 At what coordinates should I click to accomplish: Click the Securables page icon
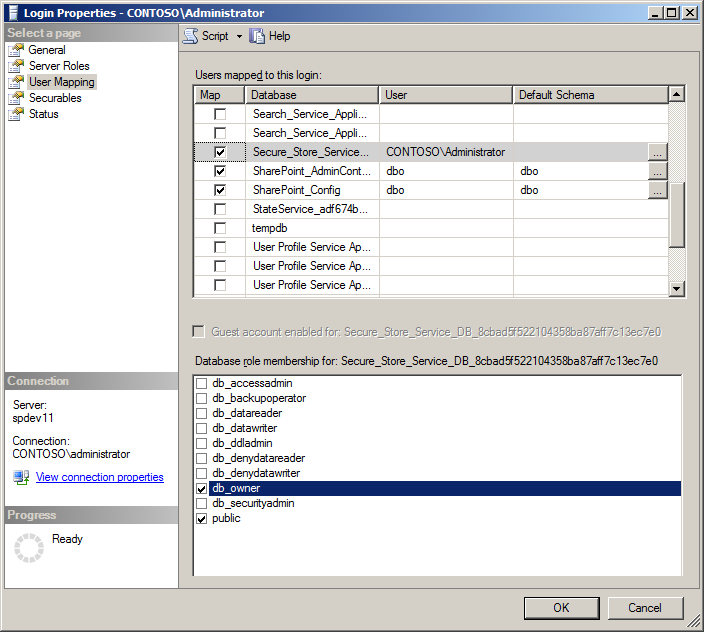[x=16, y=98]
